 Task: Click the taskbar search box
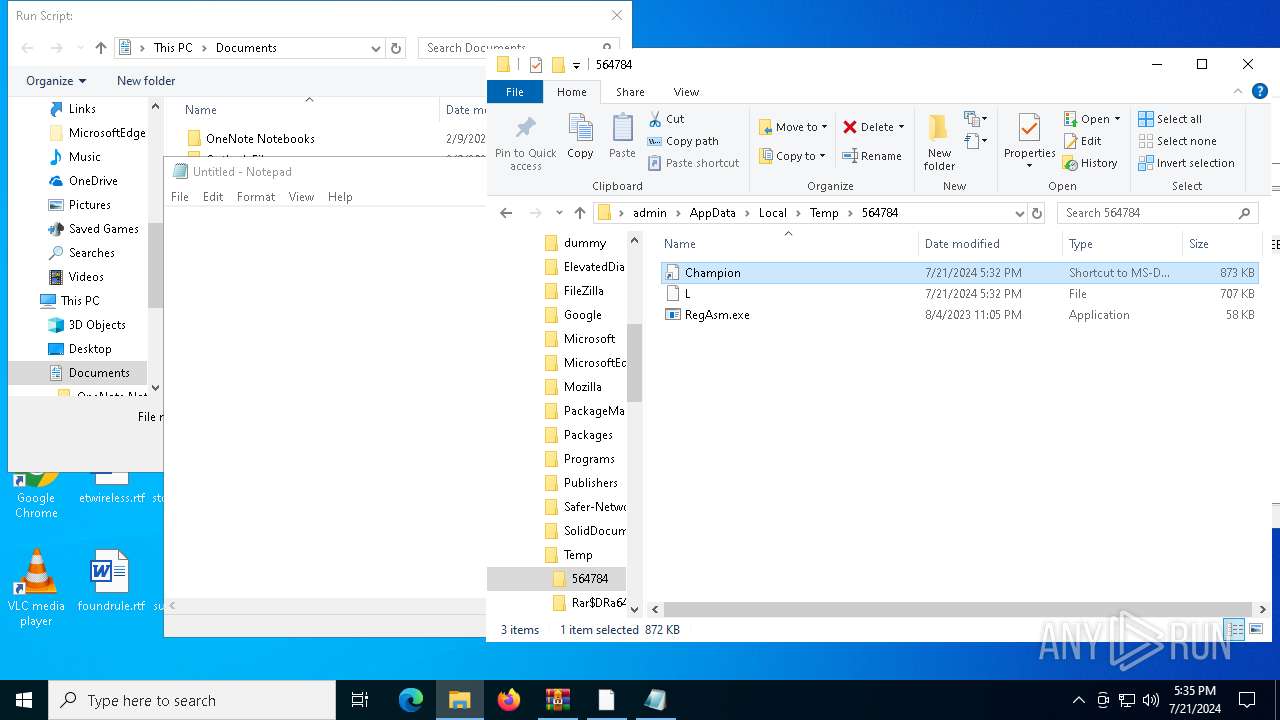point(192,700)
